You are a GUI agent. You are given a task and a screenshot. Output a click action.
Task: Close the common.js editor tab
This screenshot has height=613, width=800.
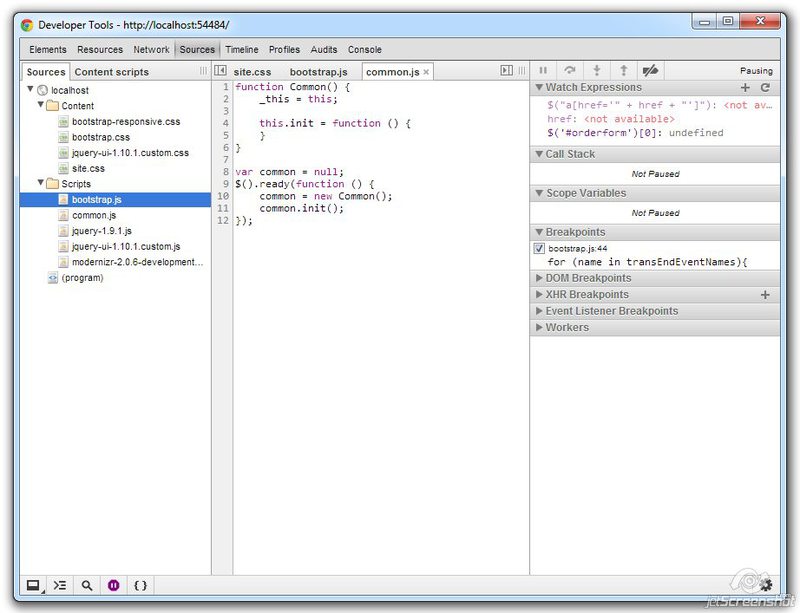(426, 71)
